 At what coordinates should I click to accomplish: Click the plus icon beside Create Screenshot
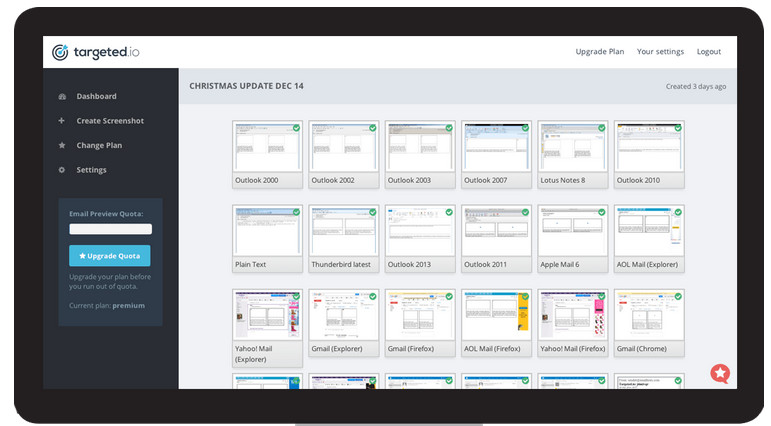pos(61,121)
